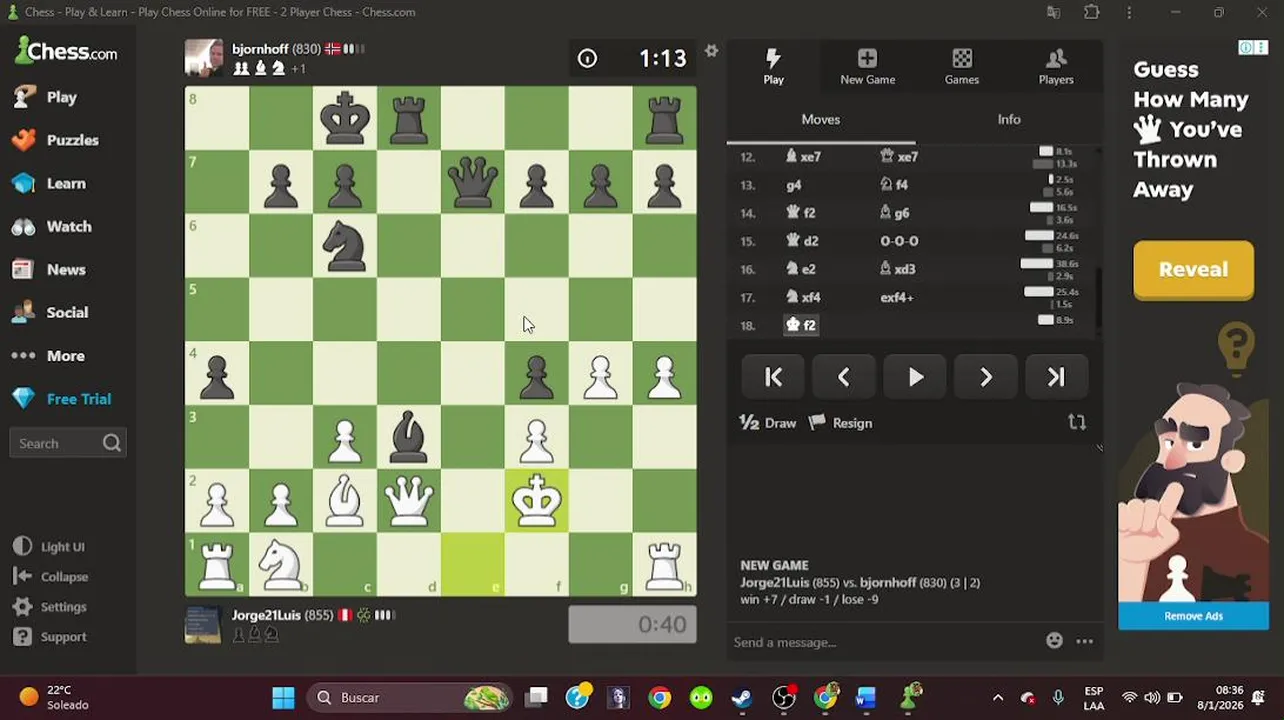Image resolution: width=1284 pixels, height=720 pixels.
Task: Open the Play menu in the sidebar
Action: pyautogui.click(x=45, y=97)
